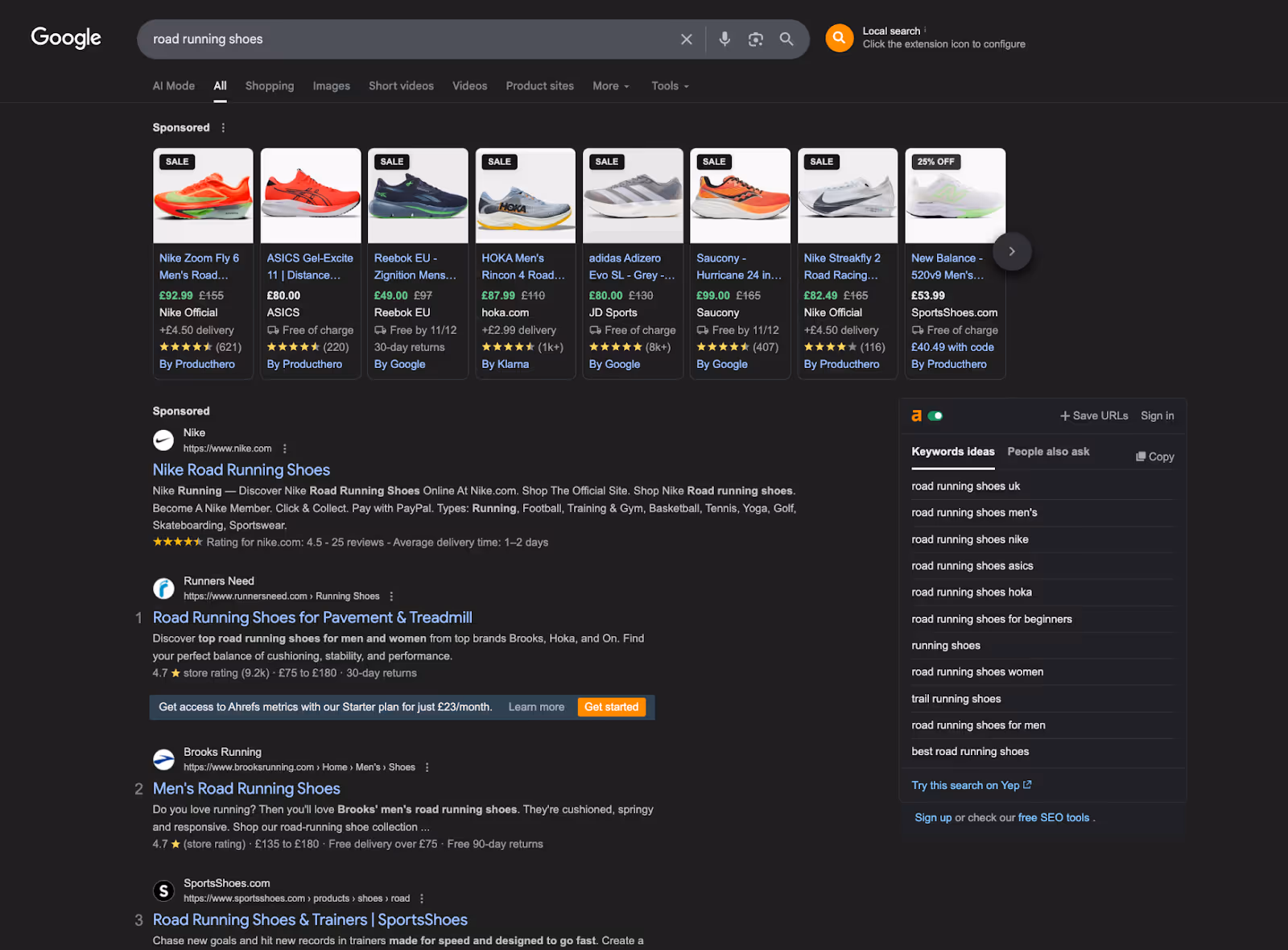1288x950 pixels.
Task: Open three-dot menu for Brooks Running result
Action: click(427, 767)
